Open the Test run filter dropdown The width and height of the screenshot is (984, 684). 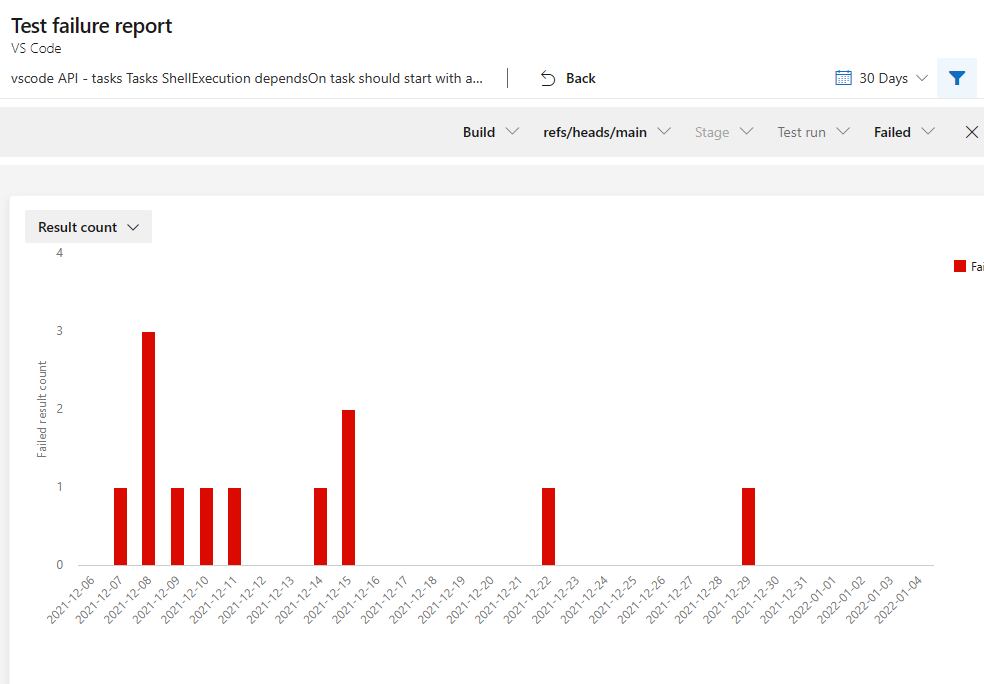(x=813, y=132)
